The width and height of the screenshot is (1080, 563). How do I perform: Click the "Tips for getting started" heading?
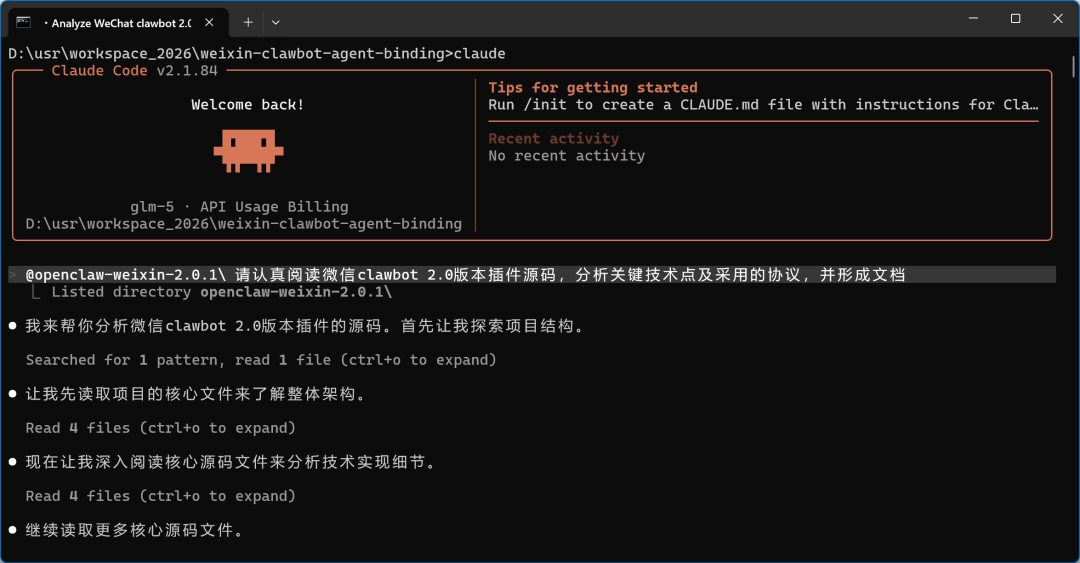click(592, 88)
